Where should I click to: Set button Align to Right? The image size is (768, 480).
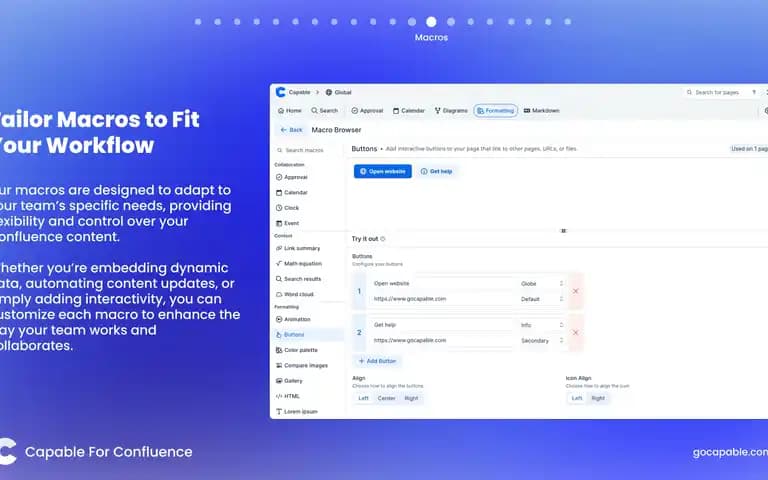411,398
